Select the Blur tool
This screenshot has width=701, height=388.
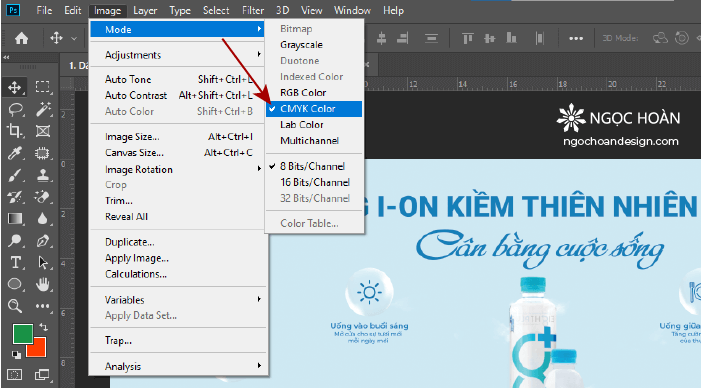[x=43, y=219]
